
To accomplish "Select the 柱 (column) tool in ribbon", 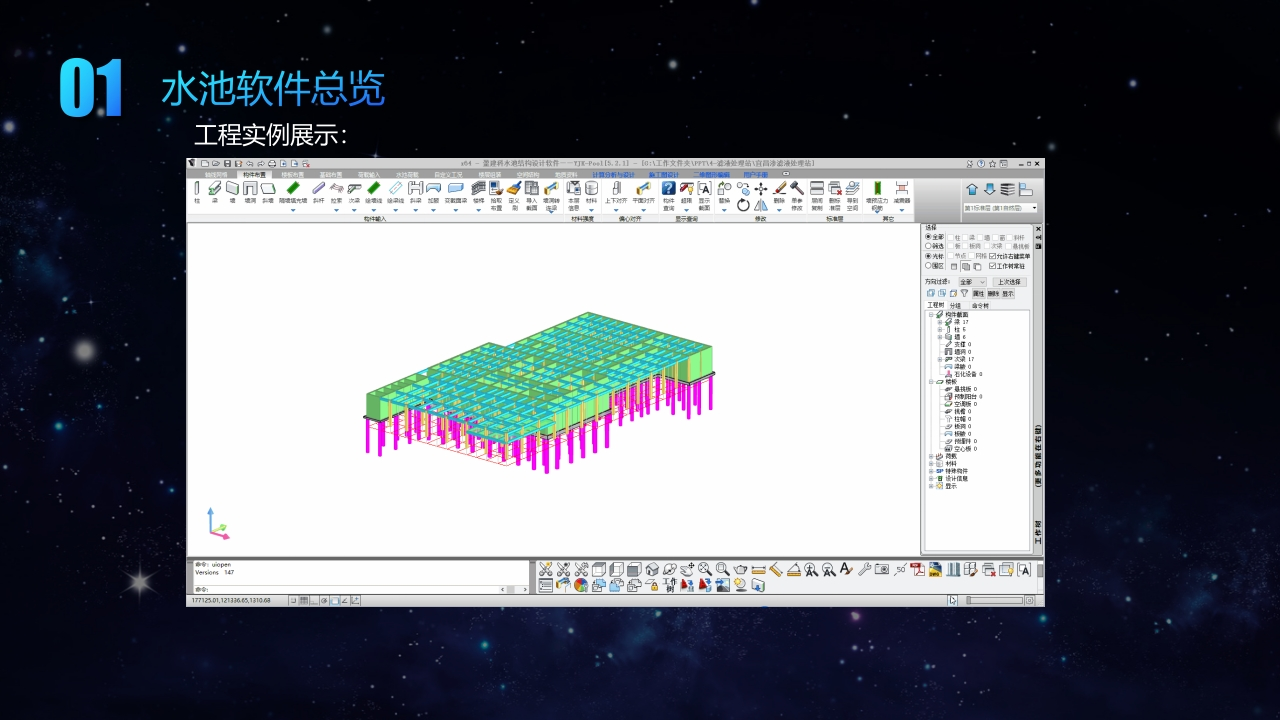I will pos(196,190).
